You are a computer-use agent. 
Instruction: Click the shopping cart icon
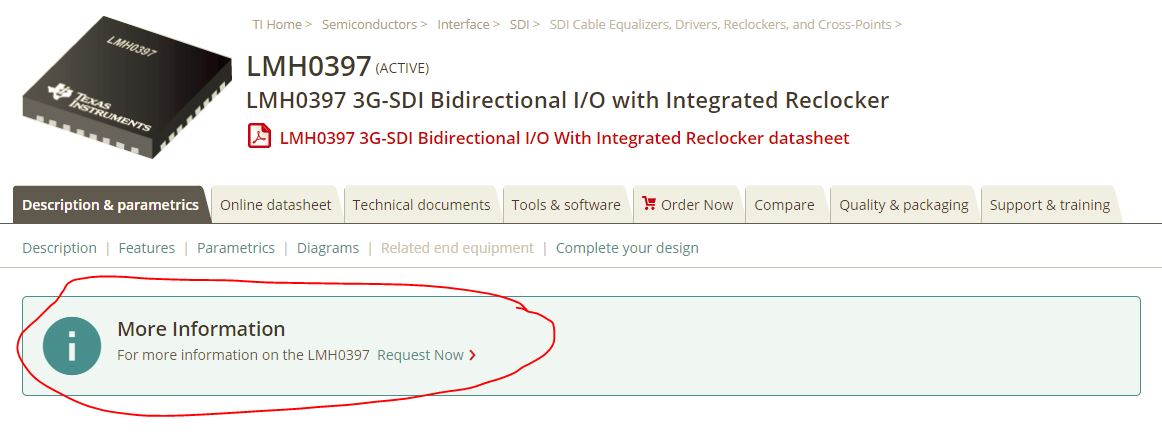pos(649,204)
